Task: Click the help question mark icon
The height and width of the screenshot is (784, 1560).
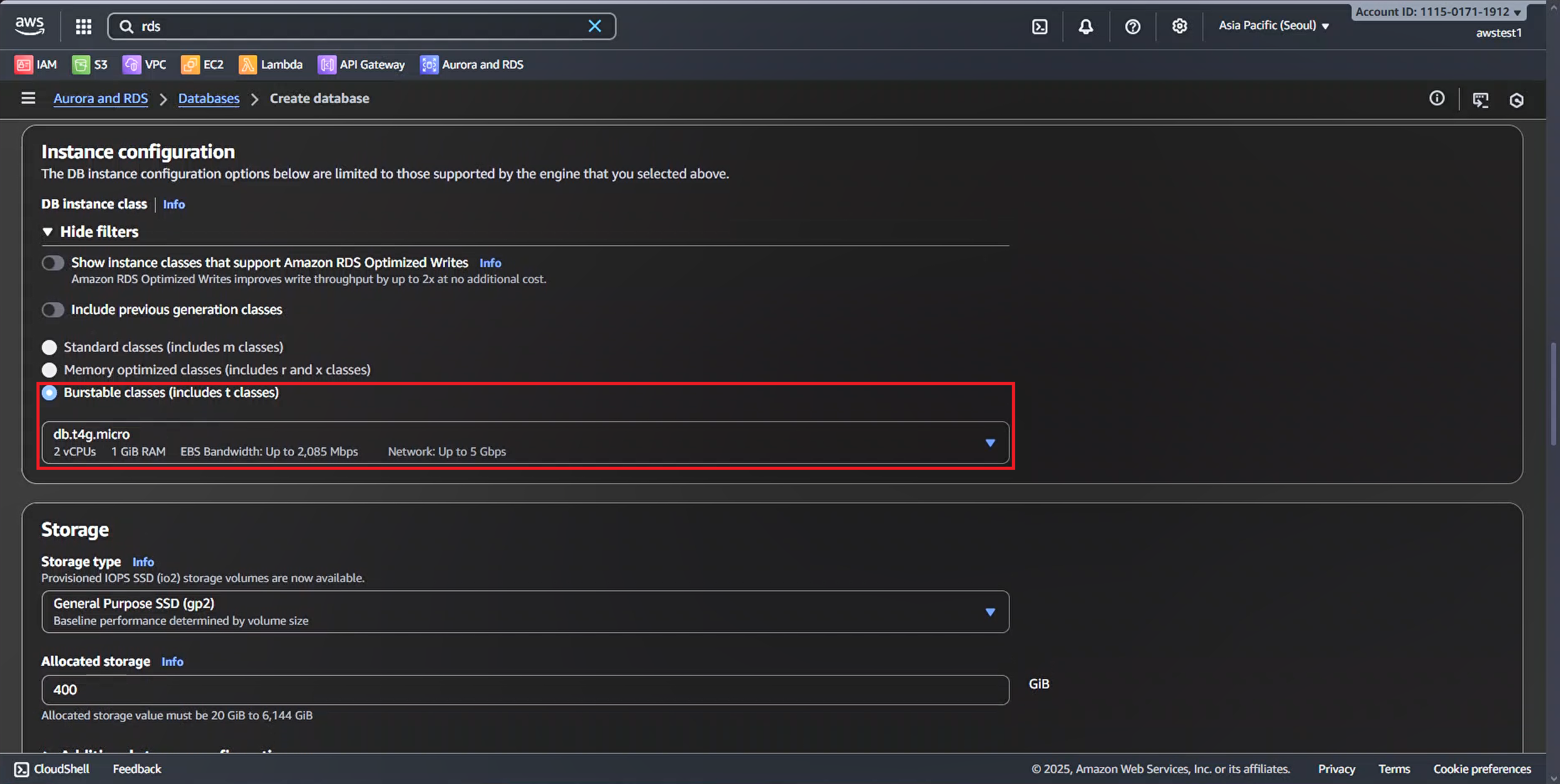Action: [1132, 26]
